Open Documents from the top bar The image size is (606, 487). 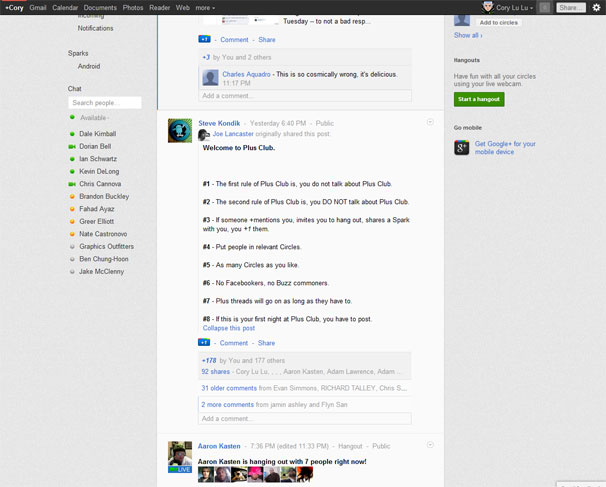coord(100,8)
